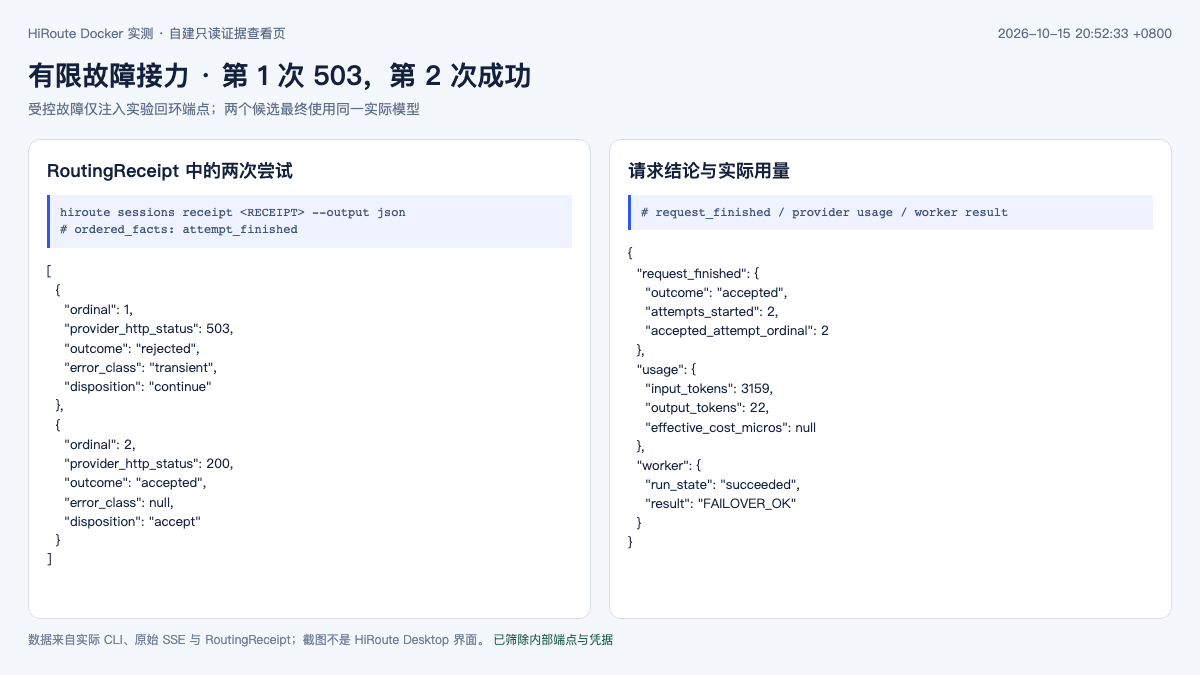Screen dimensions: 1200x675
Task: Click the '# request_finished / provider usage' comment
Action: (x=824, y=212)
